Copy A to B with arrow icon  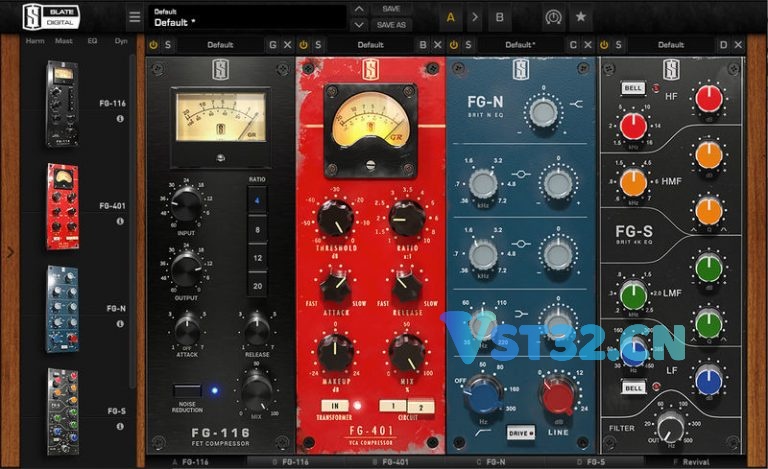click(475, 17)
